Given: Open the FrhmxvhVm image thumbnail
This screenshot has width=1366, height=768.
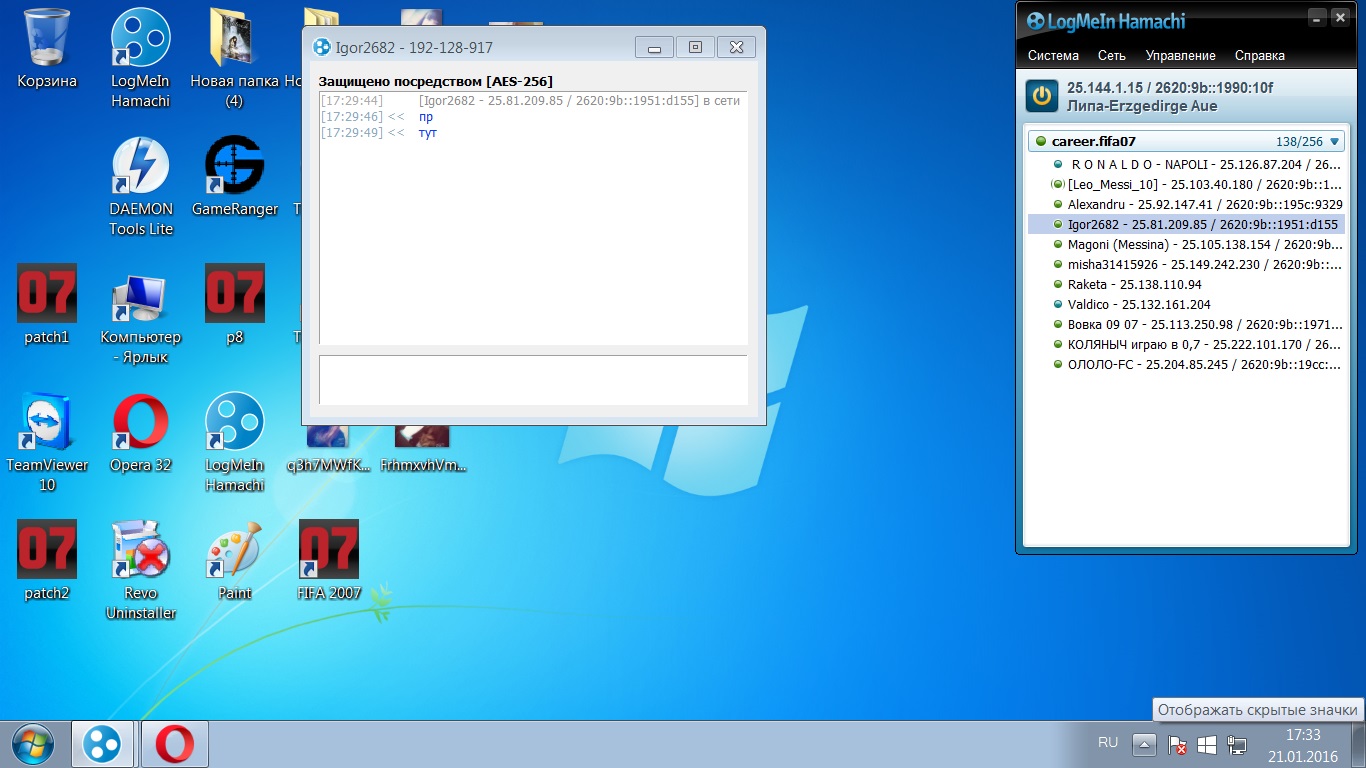Looking at the screenshot, I should (x=422, y=450).
